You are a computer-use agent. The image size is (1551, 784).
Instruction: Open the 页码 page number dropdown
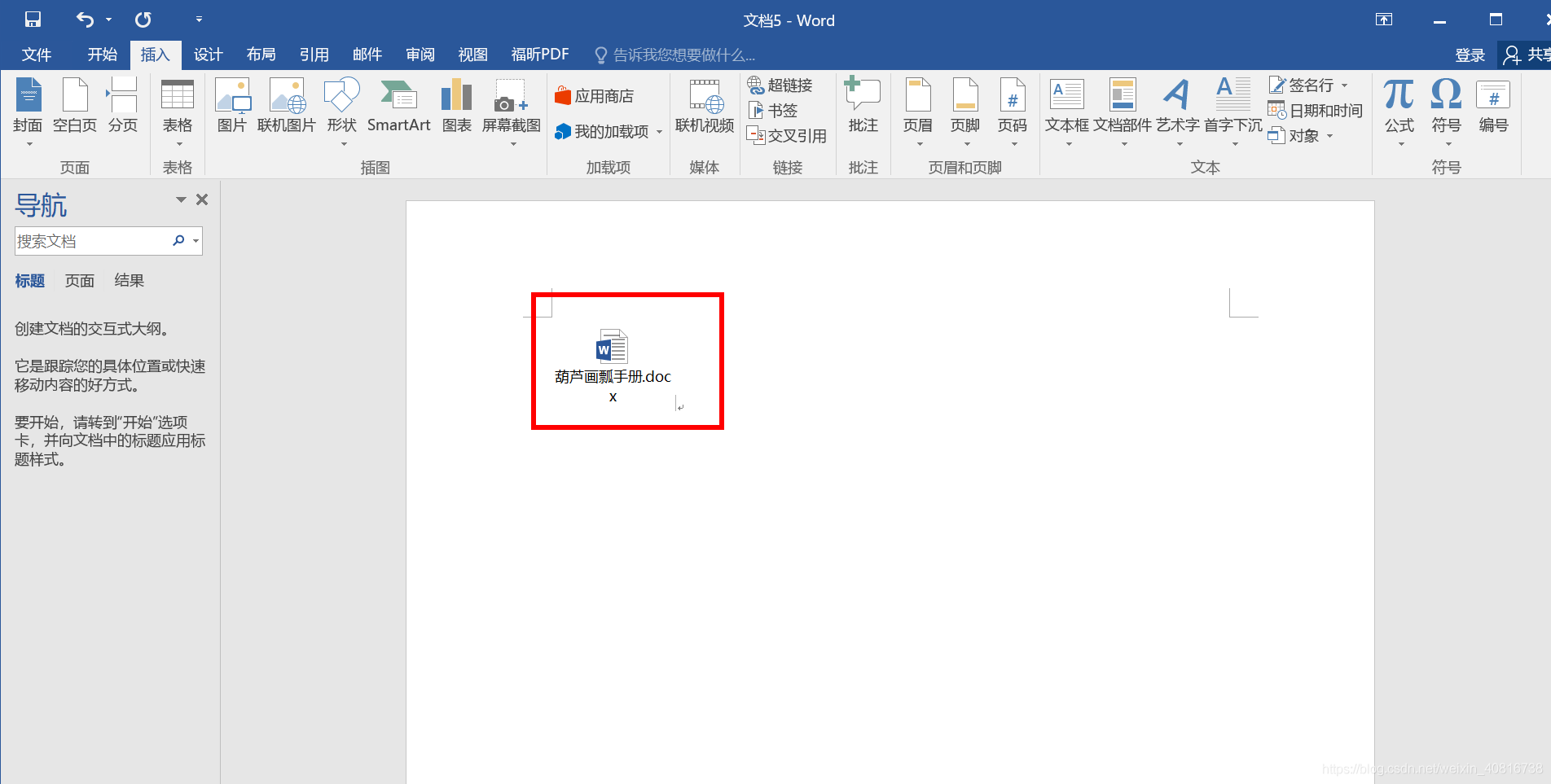[1013, 112]
